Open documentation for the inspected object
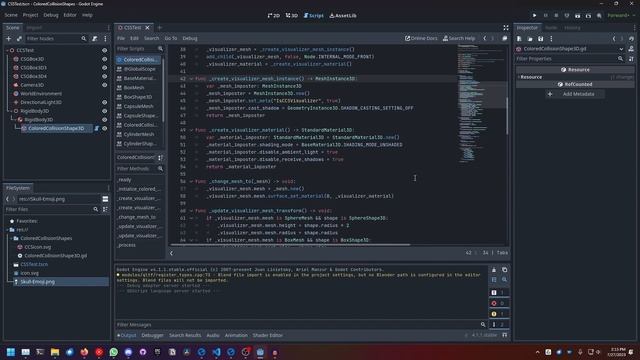Screen dimensions: 640x360 pos(631,49)
